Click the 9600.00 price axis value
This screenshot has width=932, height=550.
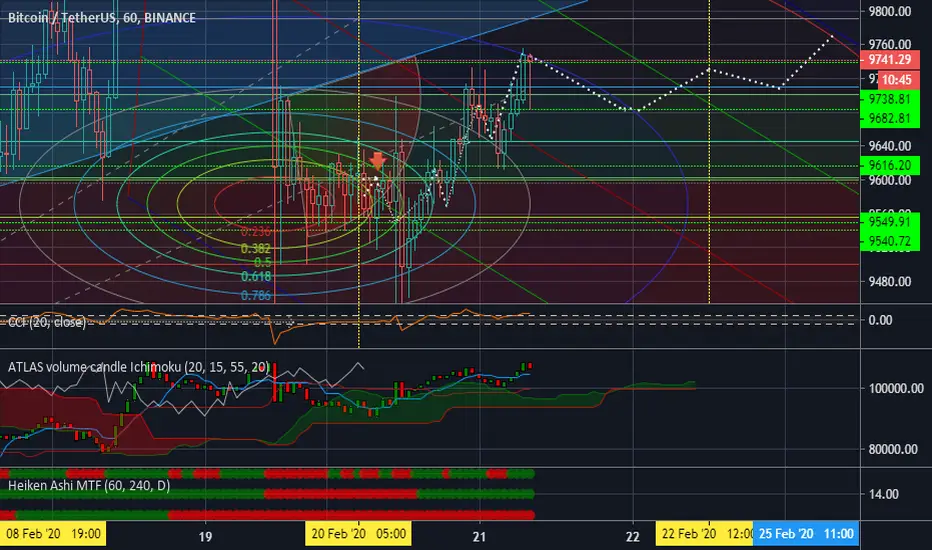889,180
